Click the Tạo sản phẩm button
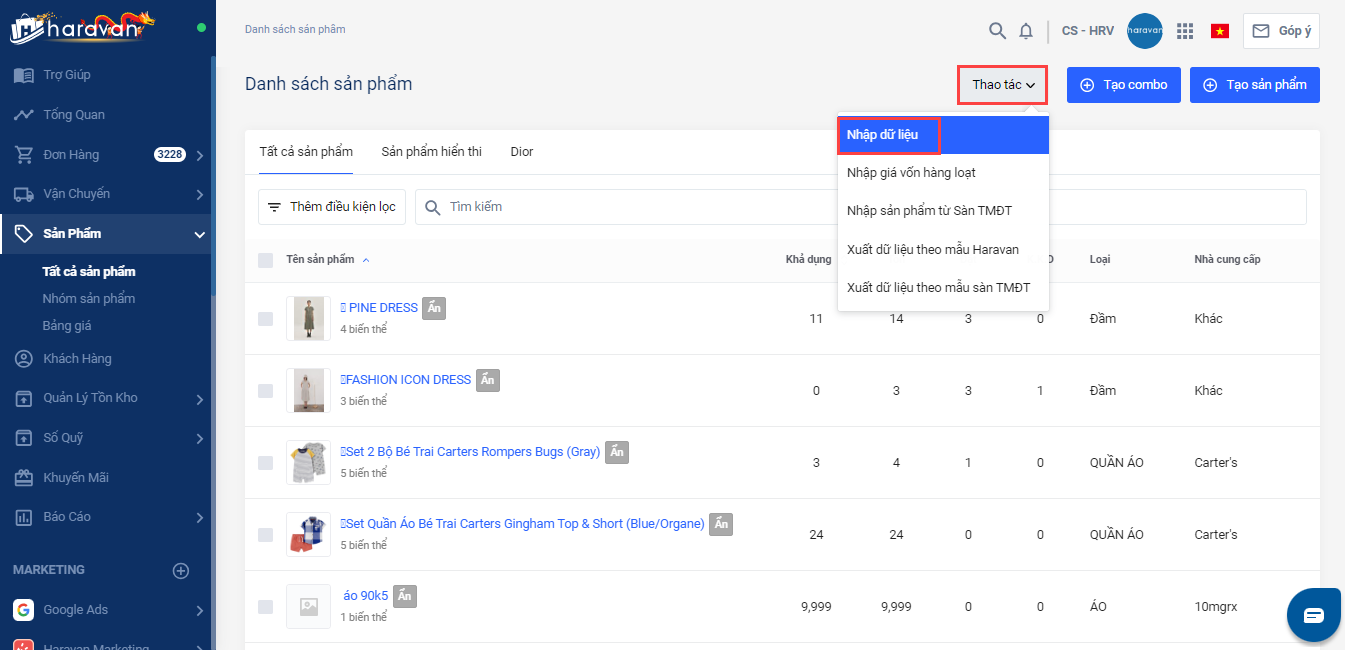Viewport: 1345px width, 650px height. pos(1254,85)
